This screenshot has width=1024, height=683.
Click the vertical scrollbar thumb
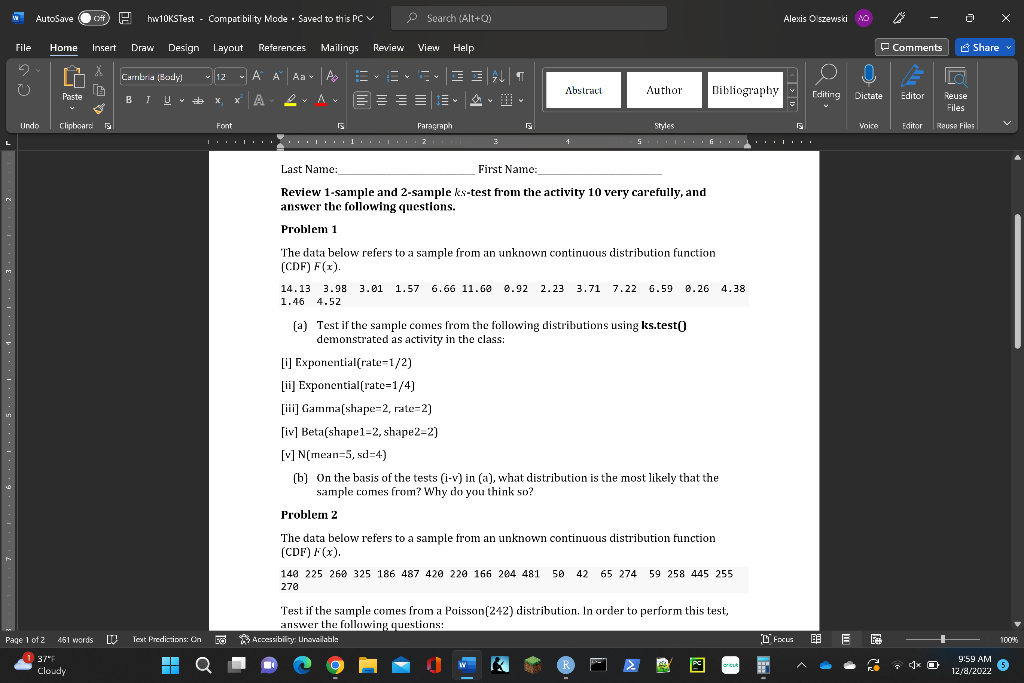point(1017,282)
